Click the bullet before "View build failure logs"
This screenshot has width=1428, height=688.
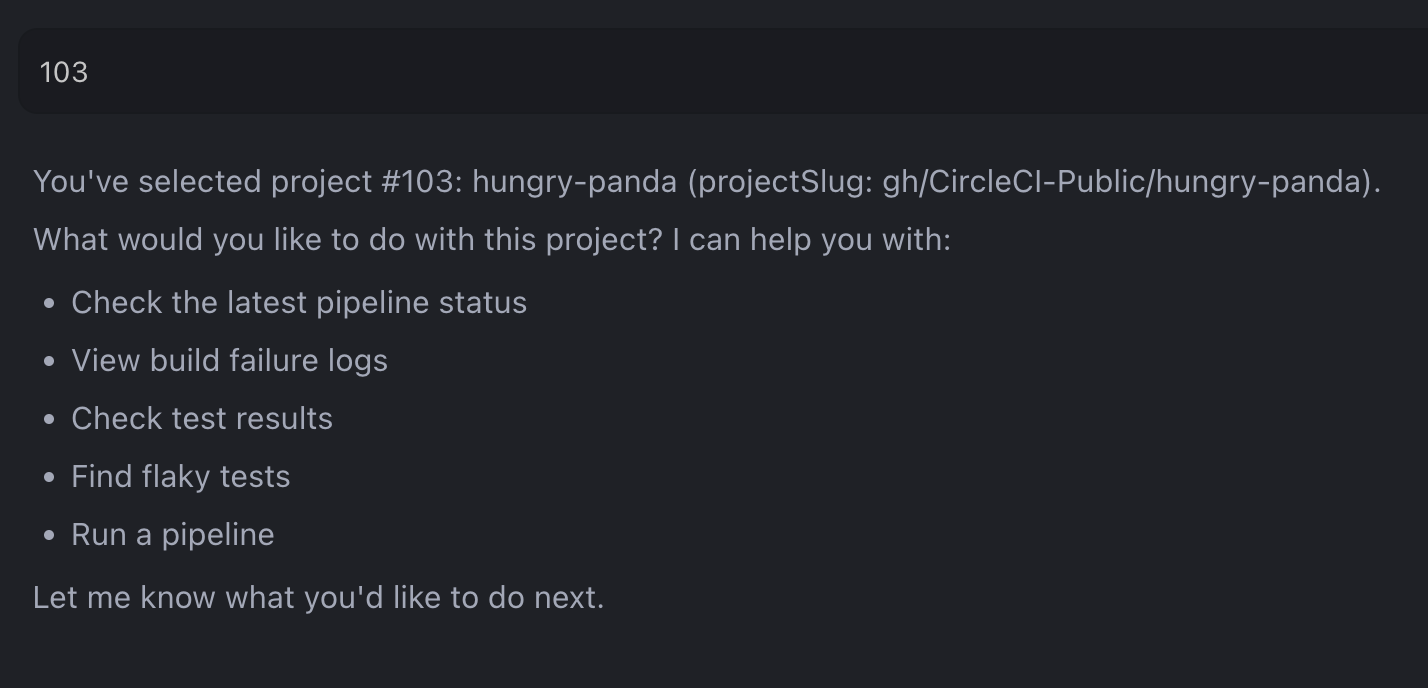click(x=48, y=360)
